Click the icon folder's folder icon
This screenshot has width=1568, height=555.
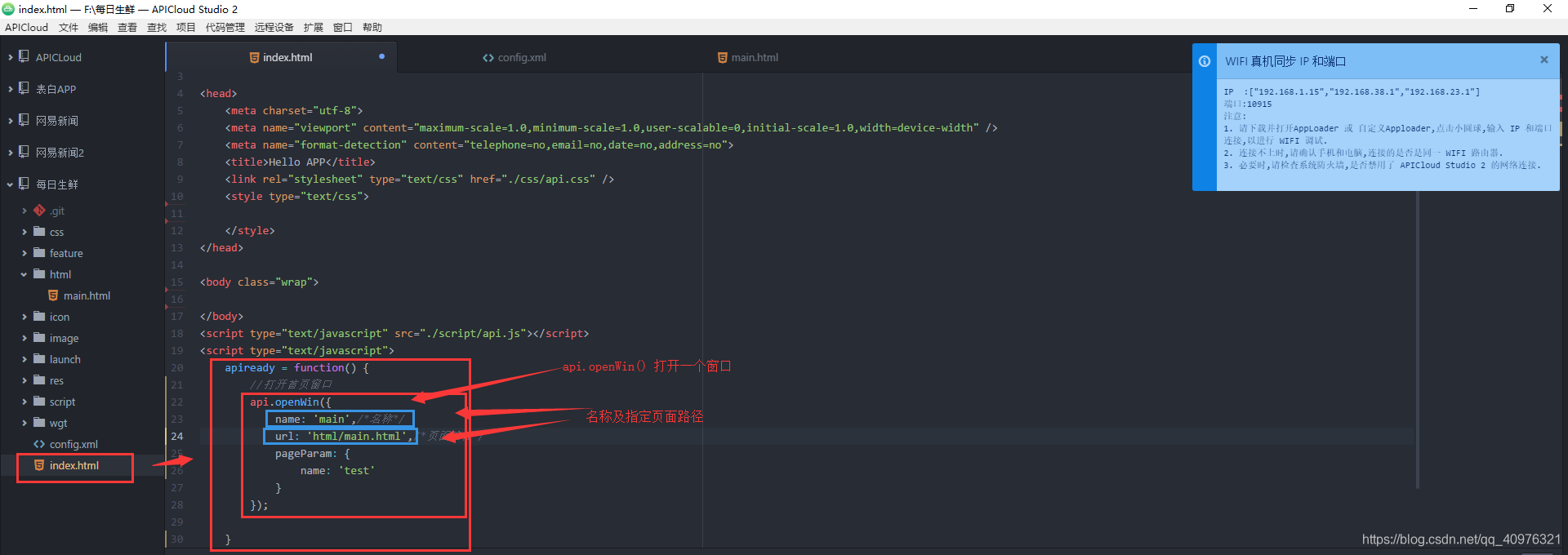(x=39, y=316)
